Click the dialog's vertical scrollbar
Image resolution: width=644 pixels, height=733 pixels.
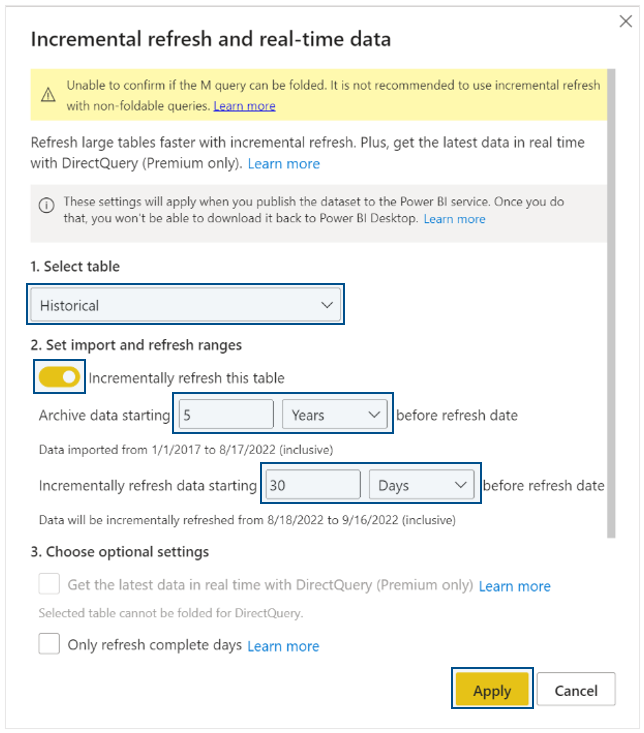pyautogui.click(x=611, y=303)
